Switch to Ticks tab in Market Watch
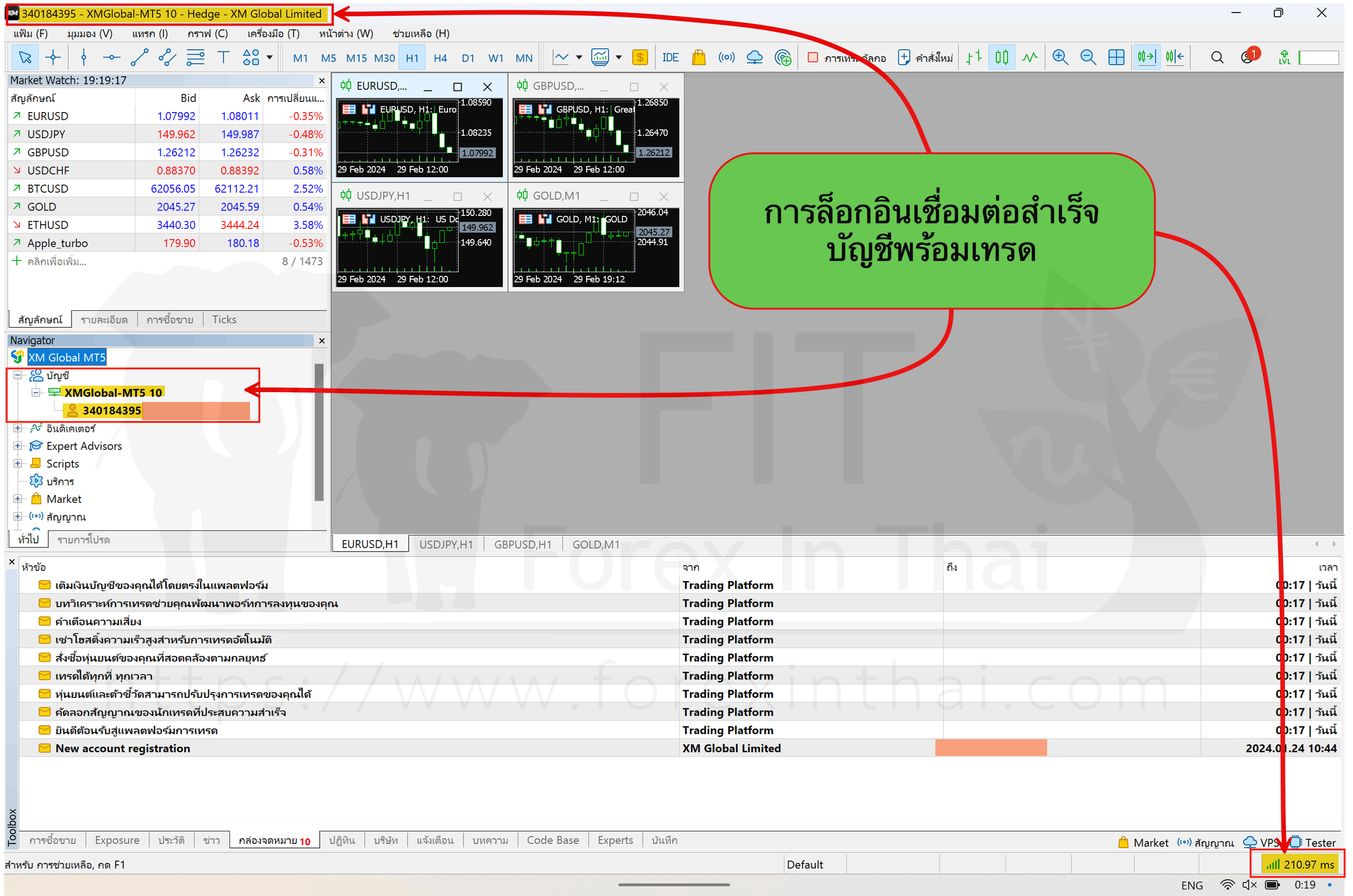 224,319
